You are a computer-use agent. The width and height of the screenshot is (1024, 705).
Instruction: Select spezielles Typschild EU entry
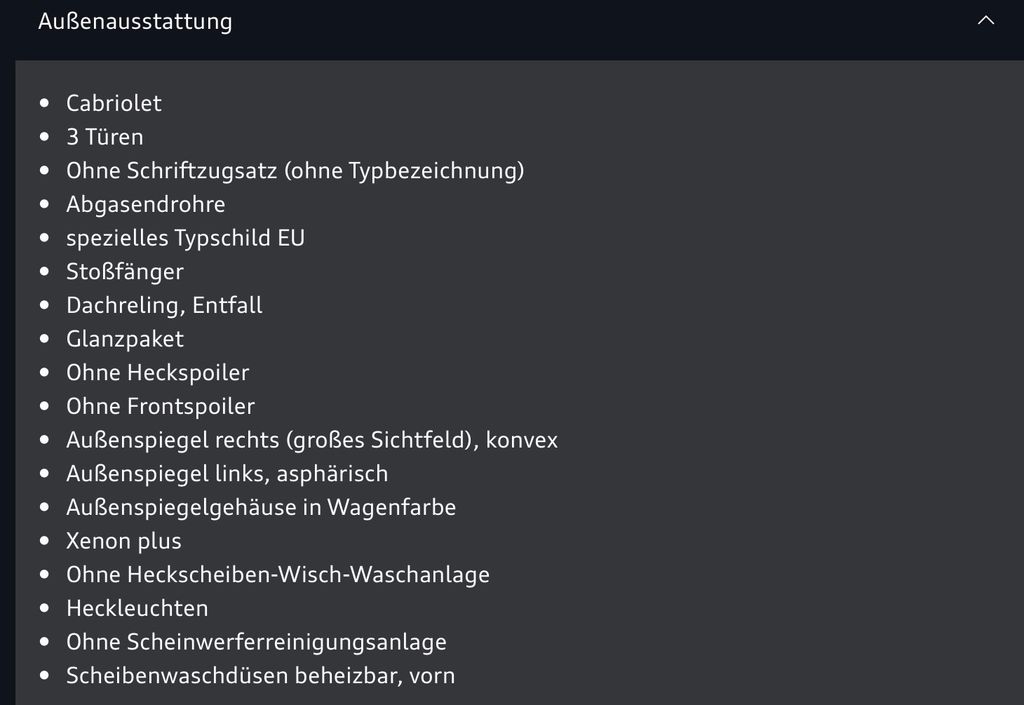(x=185, y=238)
